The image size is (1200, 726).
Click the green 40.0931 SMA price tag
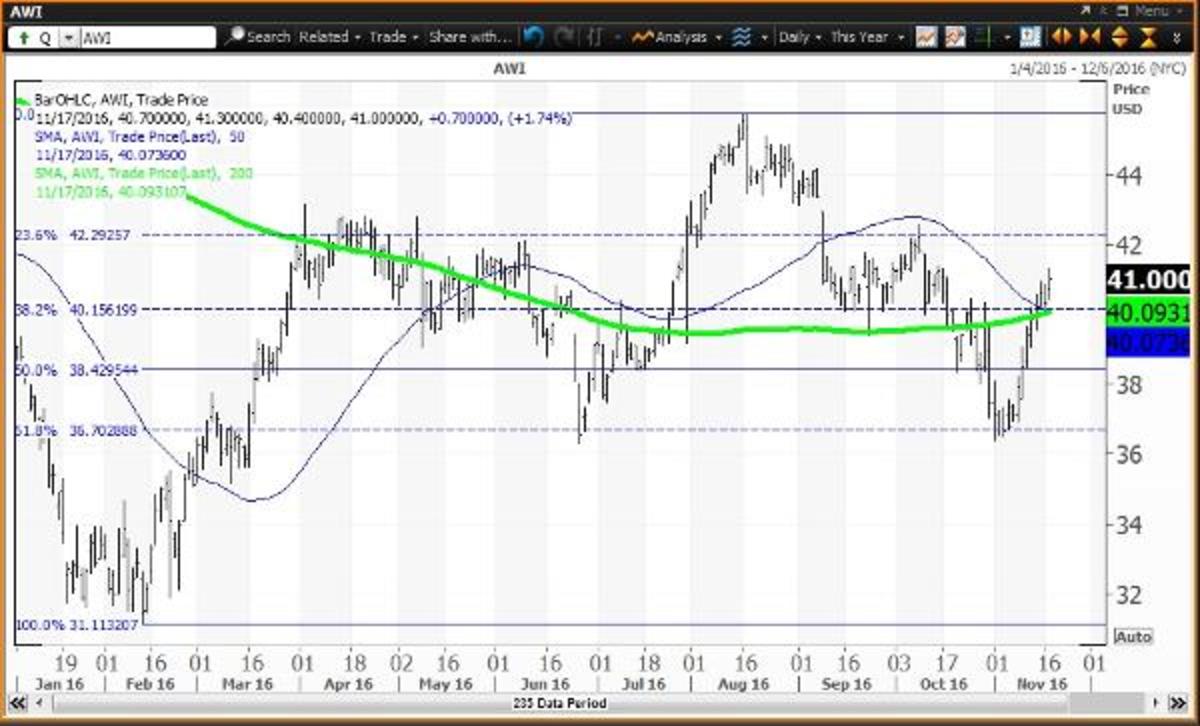pos(1149,314)
